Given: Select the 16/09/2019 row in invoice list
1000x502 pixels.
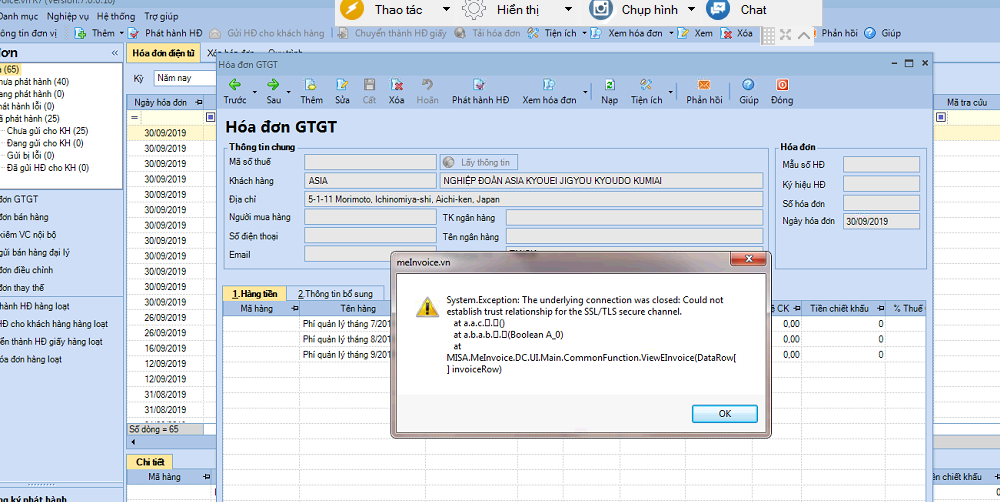Looking at the screenshot, I should click(x=165, y=348).
